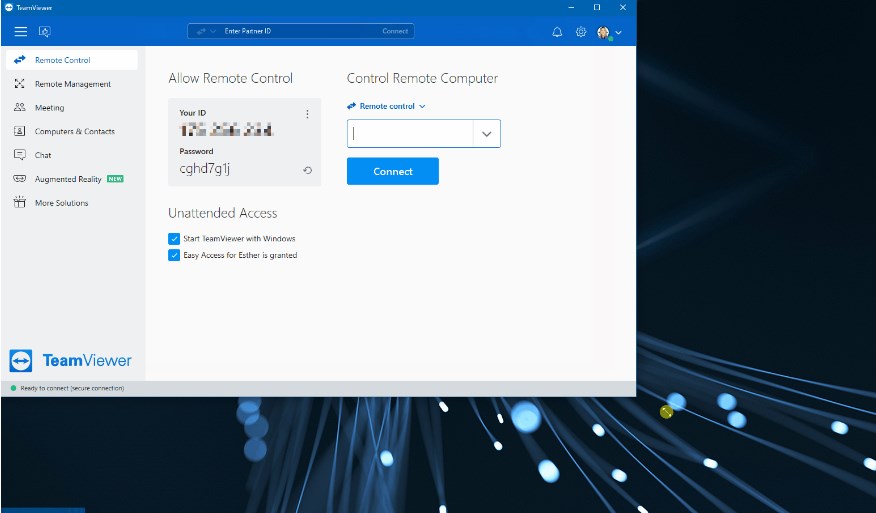Viewport: 876px width, 513px height.
Task: Click the Meeting people icon
Action: pyautogui.click(x=20, y=107)
